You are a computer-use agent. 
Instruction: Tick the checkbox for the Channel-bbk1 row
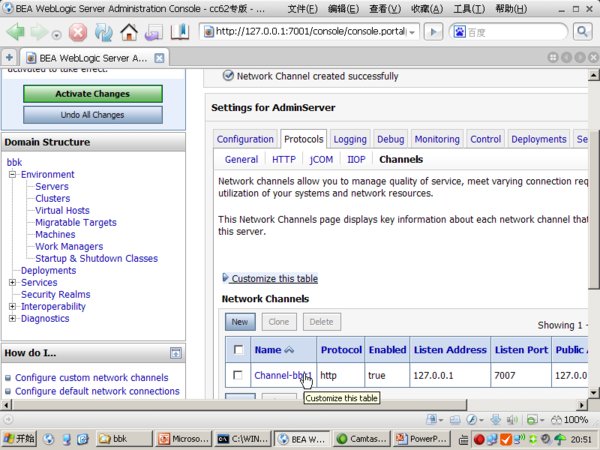point(238,375)
